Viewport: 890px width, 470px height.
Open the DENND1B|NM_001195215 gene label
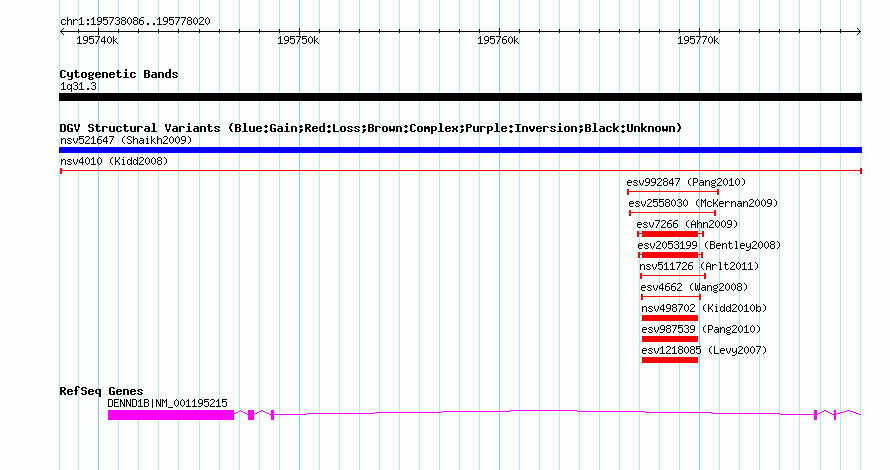coord(167,403)
